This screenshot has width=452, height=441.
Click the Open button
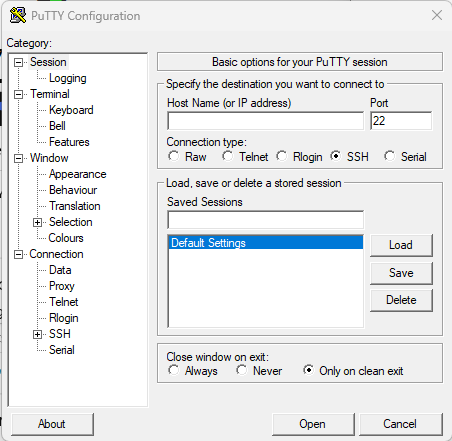(x=313, y=424)
